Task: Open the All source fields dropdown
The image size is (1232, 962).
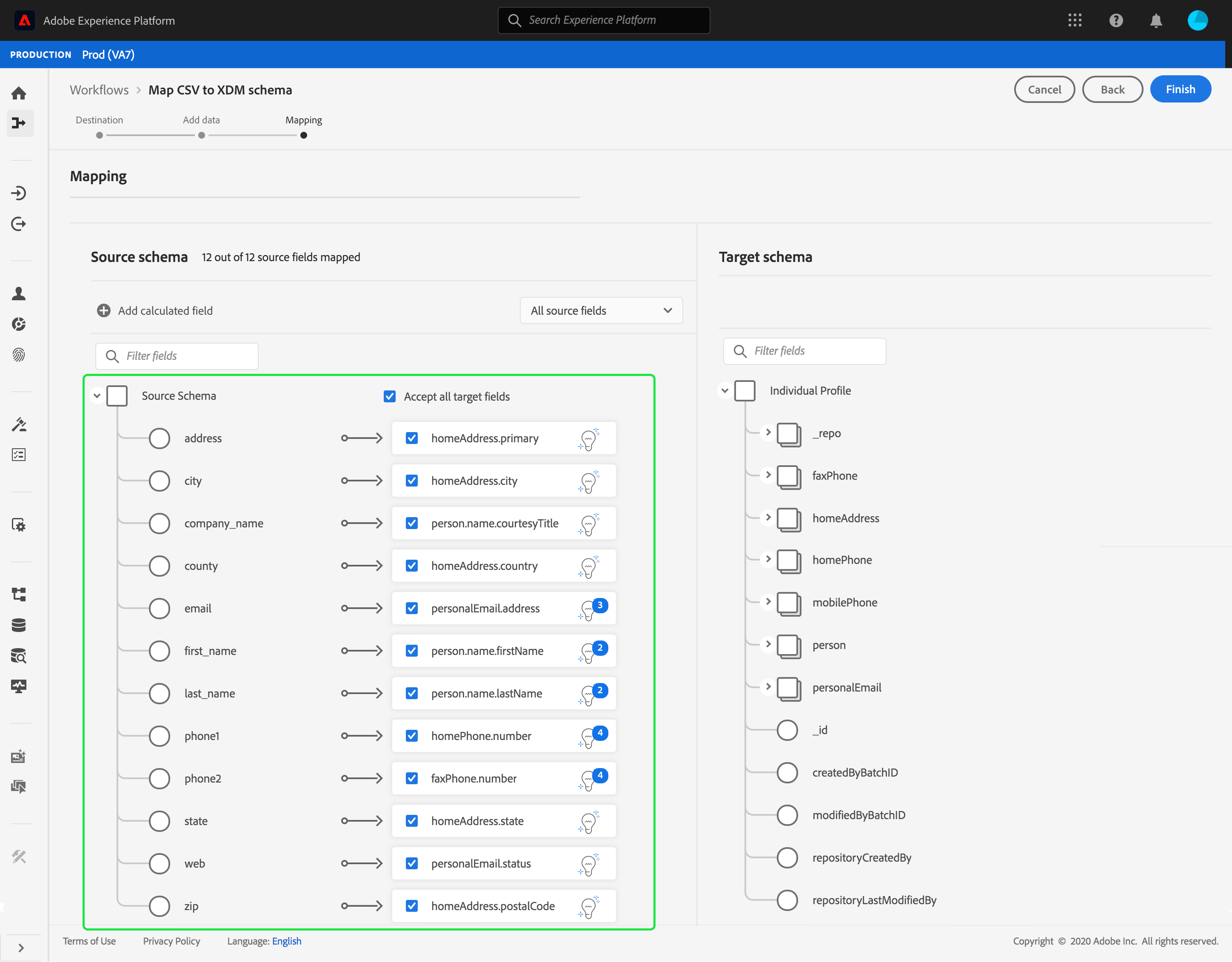Action: click(601, 311)
